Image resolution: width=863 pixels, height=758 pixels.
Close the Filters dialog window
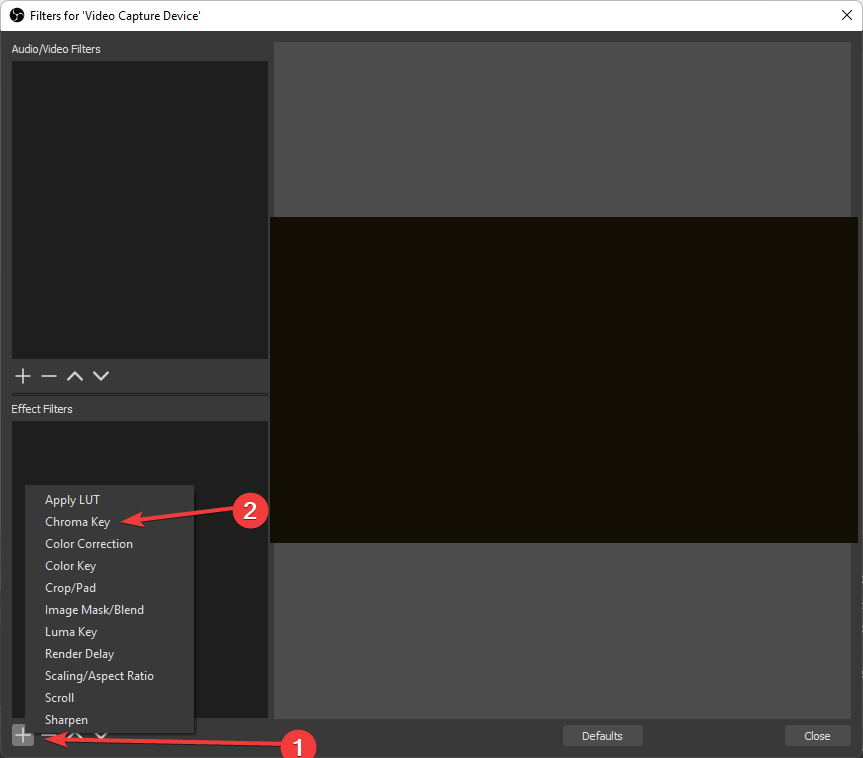coord(846,15)
